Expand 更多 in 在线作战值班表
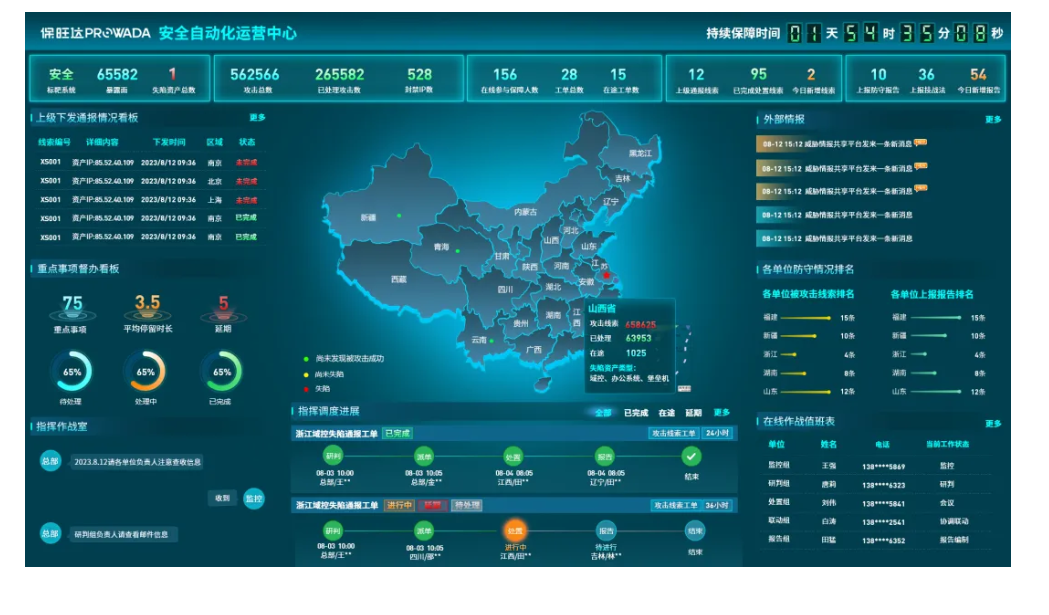The image size is (1049, 615). coord(992,422)
